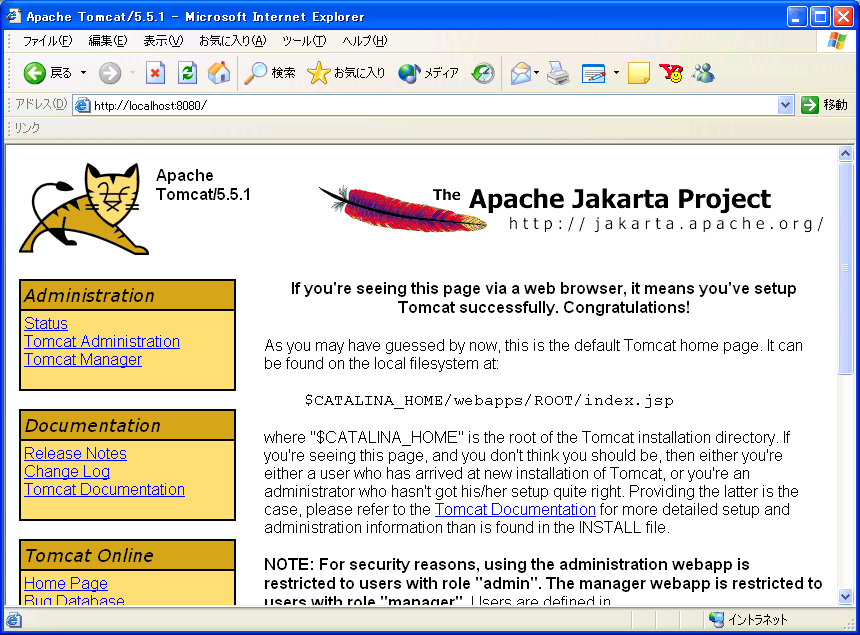Open the Status link
Screen dimensions: 860x635
46,324
